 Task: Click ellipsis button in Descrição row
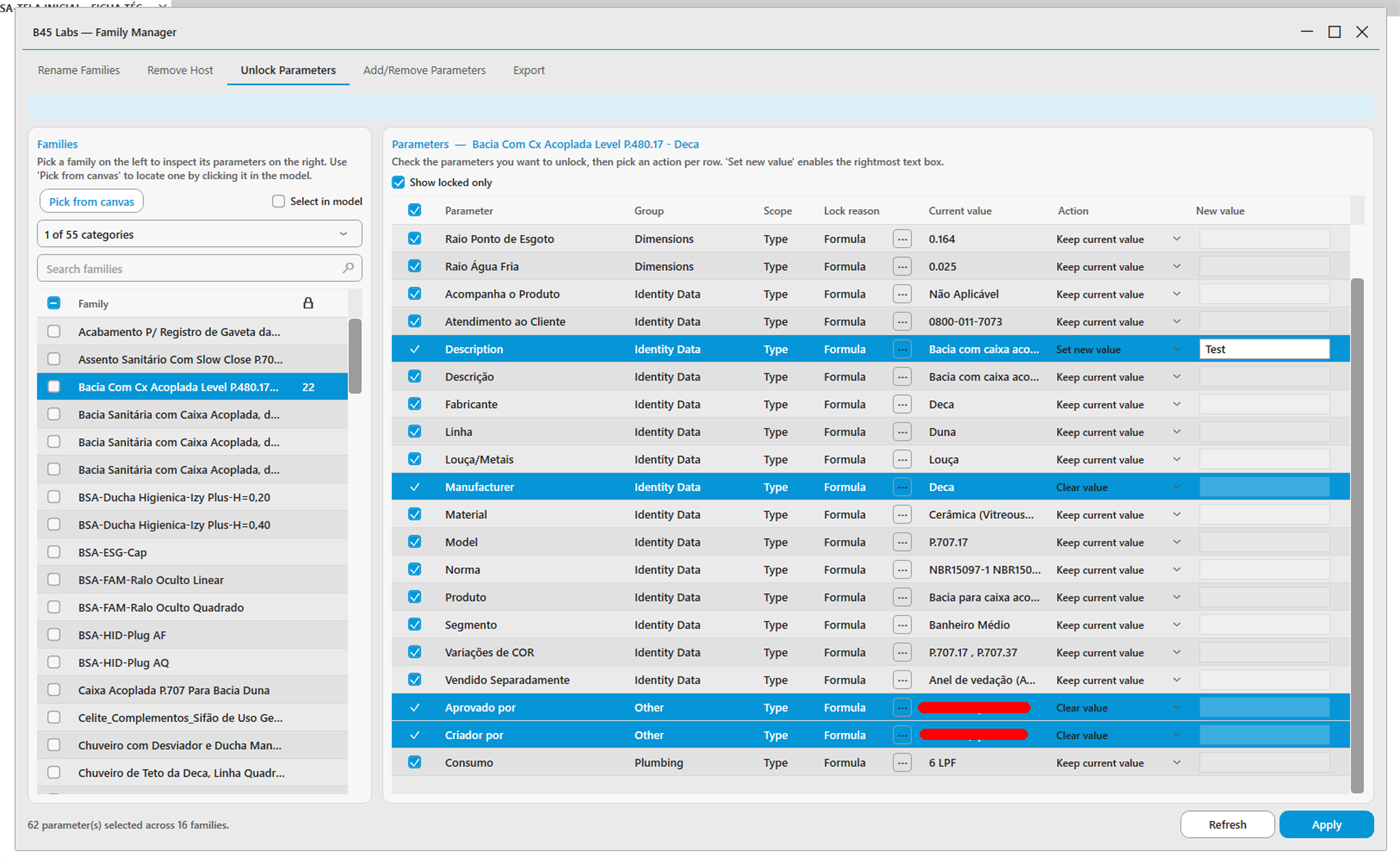[903, 377]
